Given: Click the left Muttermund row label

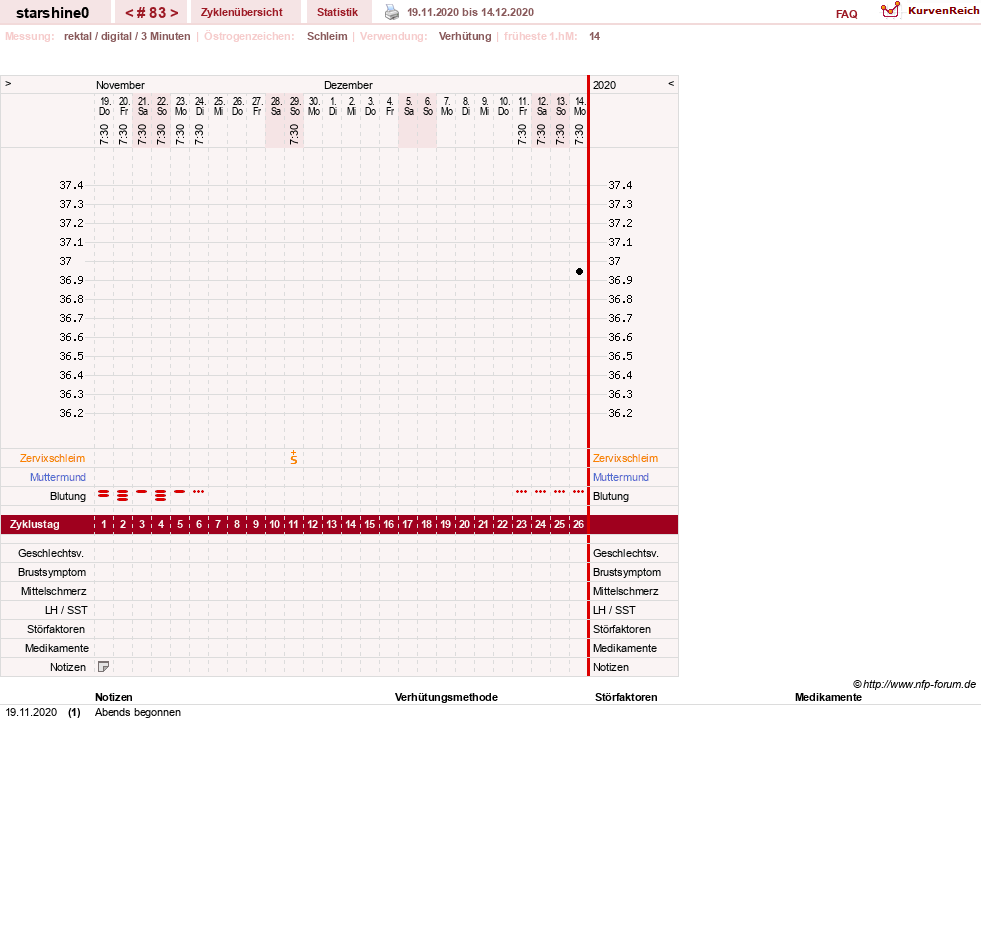Looking at the screenshot, I should (58, 477).
